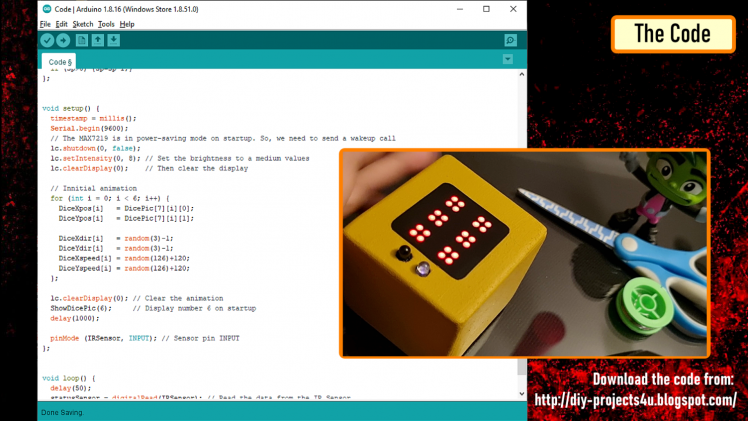Click the '// Innitial animation' comment
Image resolution: width=748 pixels, height=421 pixels.
94,188
